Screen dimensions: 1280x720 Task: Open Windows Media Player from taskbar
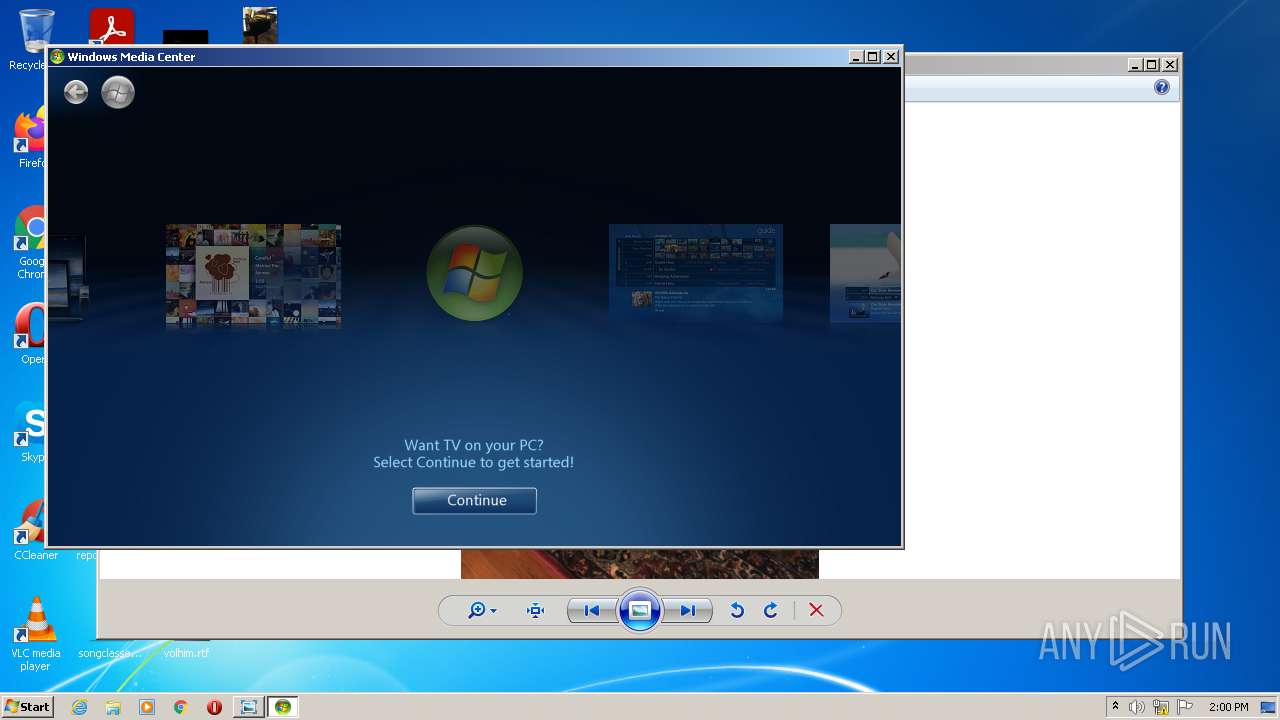(147, 707)
